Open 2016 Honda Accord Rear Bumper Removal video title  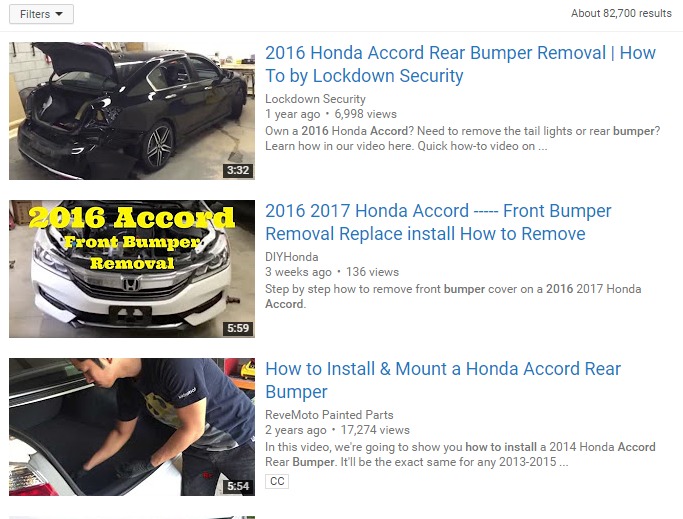coord(460,64)
